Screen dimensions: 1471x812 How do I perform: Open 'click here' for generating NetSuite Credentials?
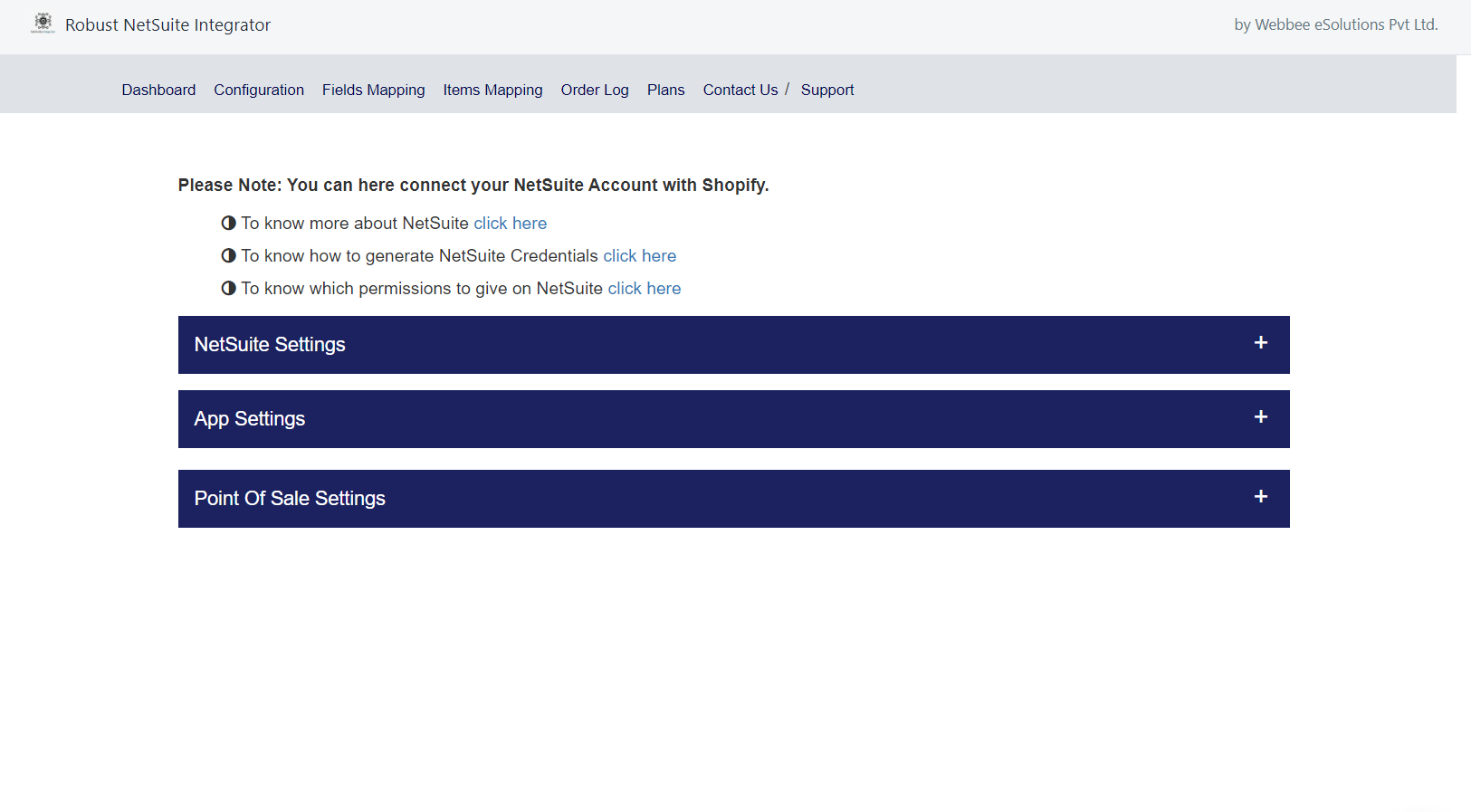[639, 255]
